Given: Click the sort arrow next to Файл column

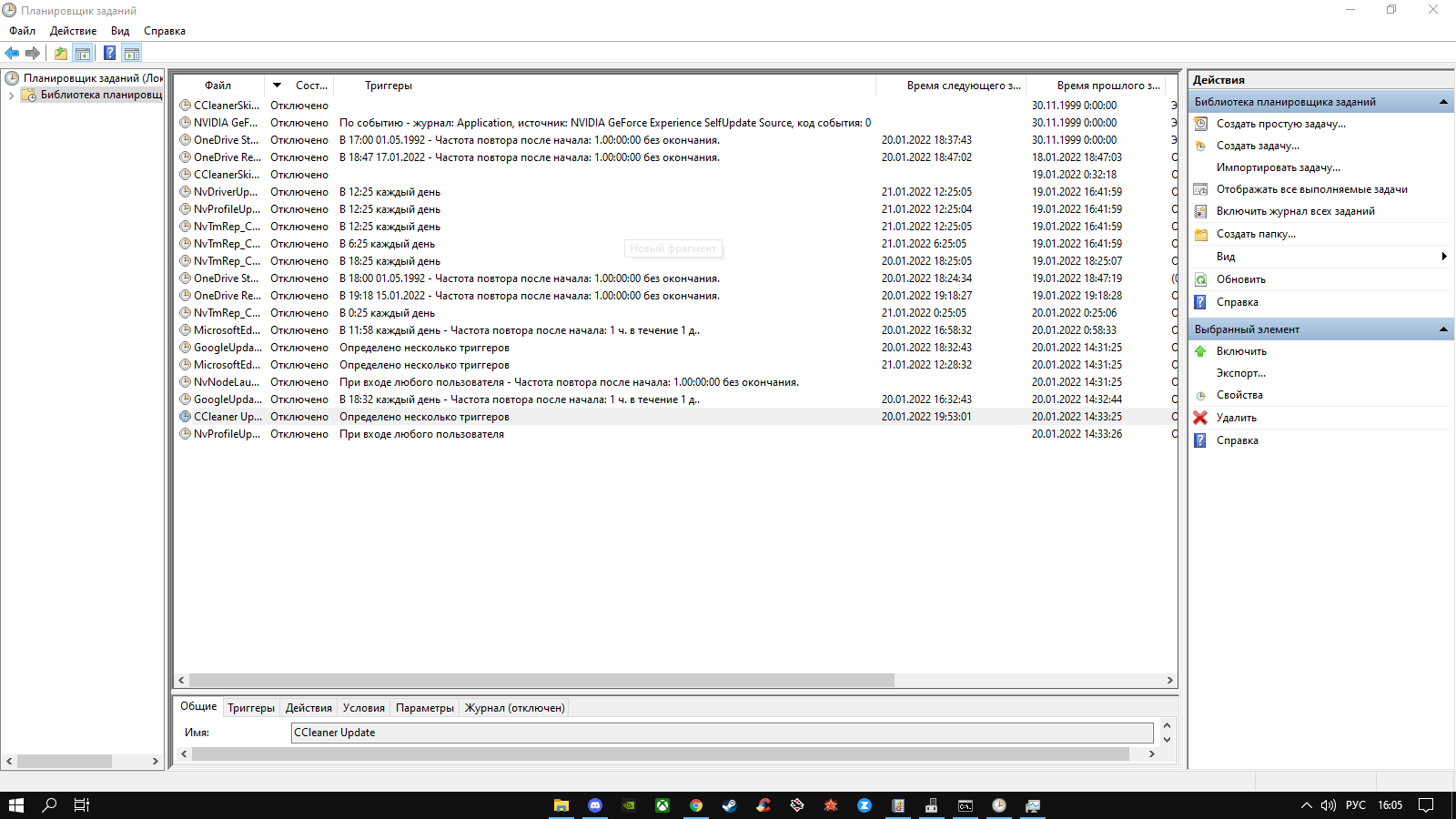Looking at the screenshot, I should [277, 86].
